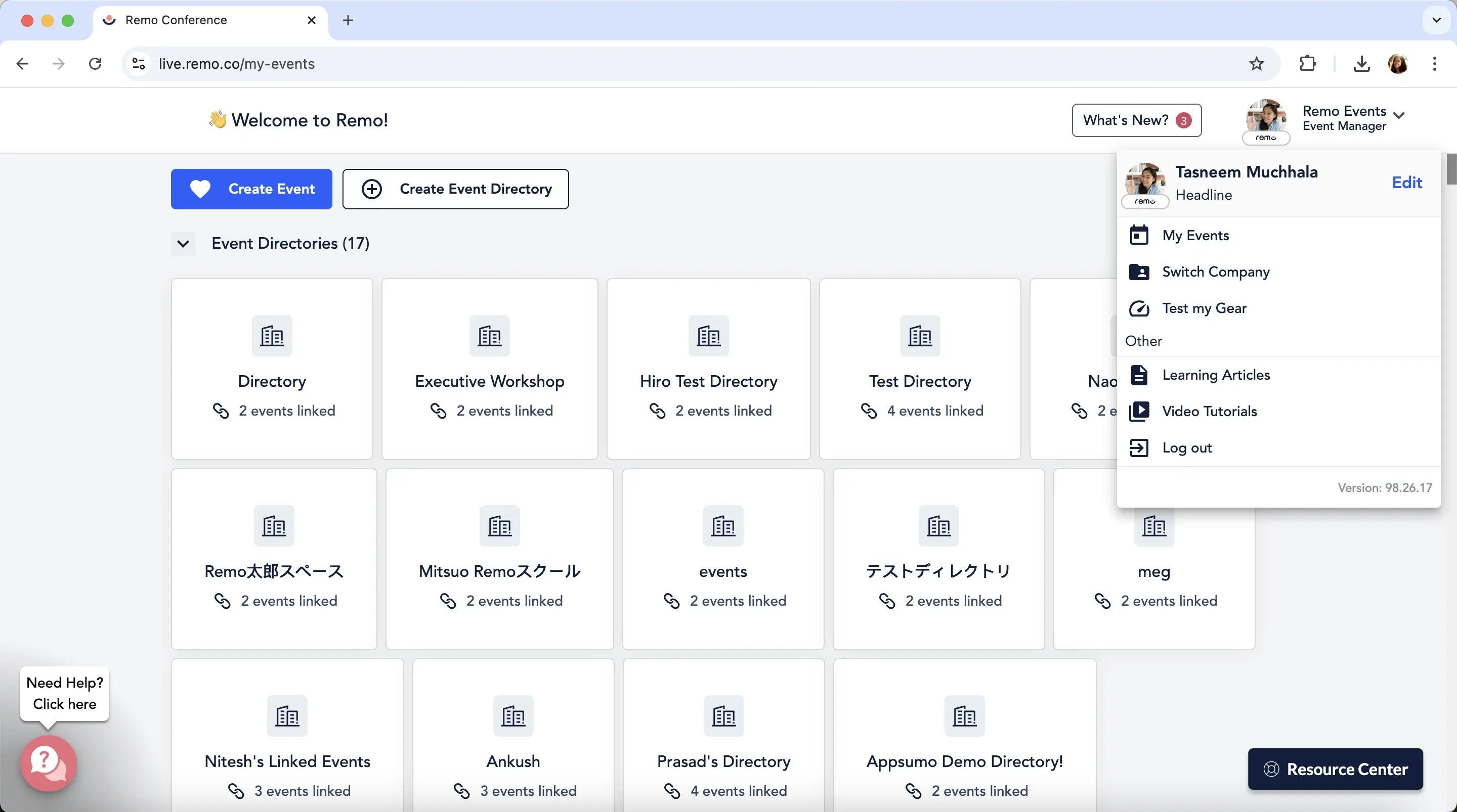Click the building icon of Executive Workshop card
Viewport: 1457px width, 812px height.
pos(490,336)
